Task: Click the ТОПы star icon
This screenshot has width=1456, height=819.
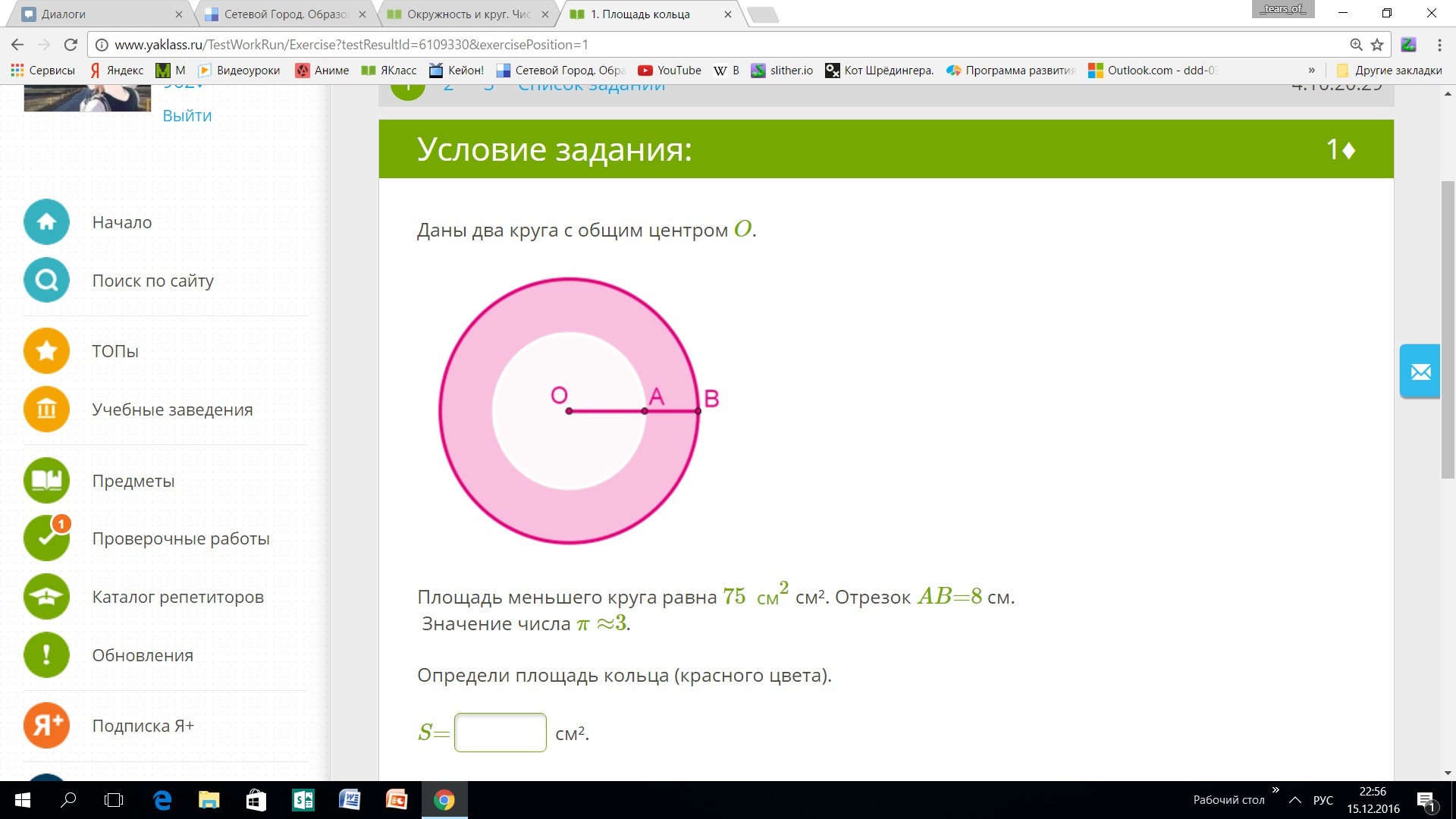Action: point(46,351)
